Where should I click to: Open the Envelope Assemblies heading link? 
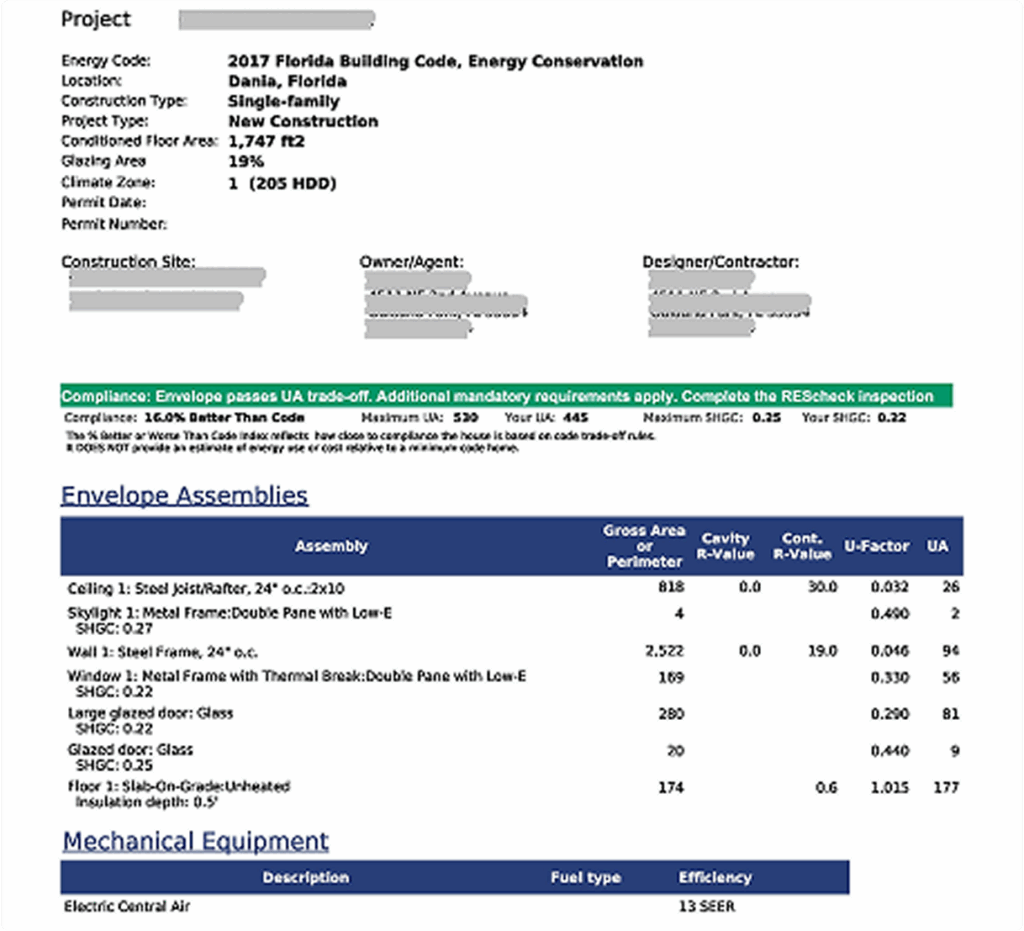coord(184,496)
